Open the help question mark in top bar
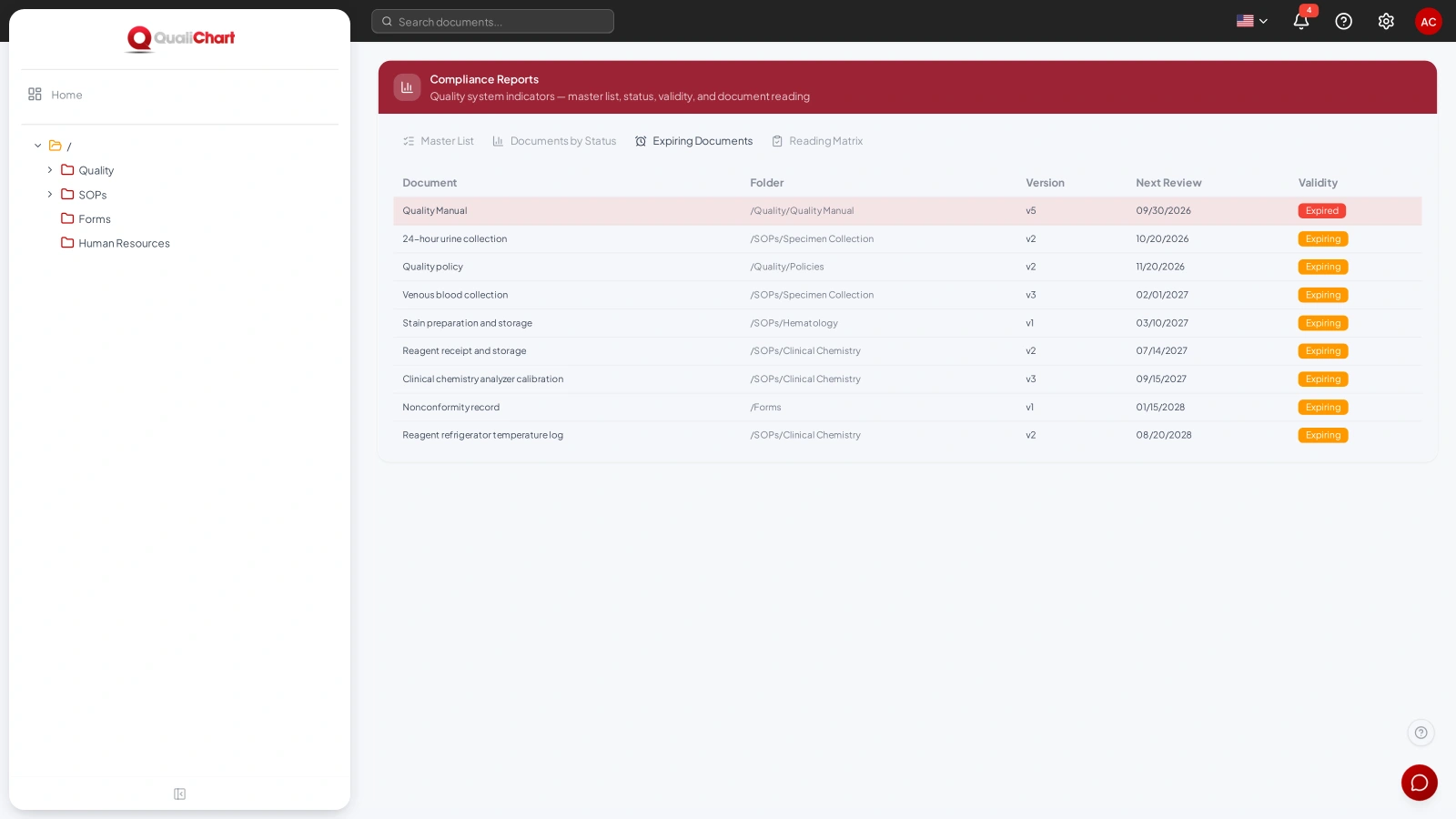The height and width of the screenshot is (819, 1456). [1343, 21]
